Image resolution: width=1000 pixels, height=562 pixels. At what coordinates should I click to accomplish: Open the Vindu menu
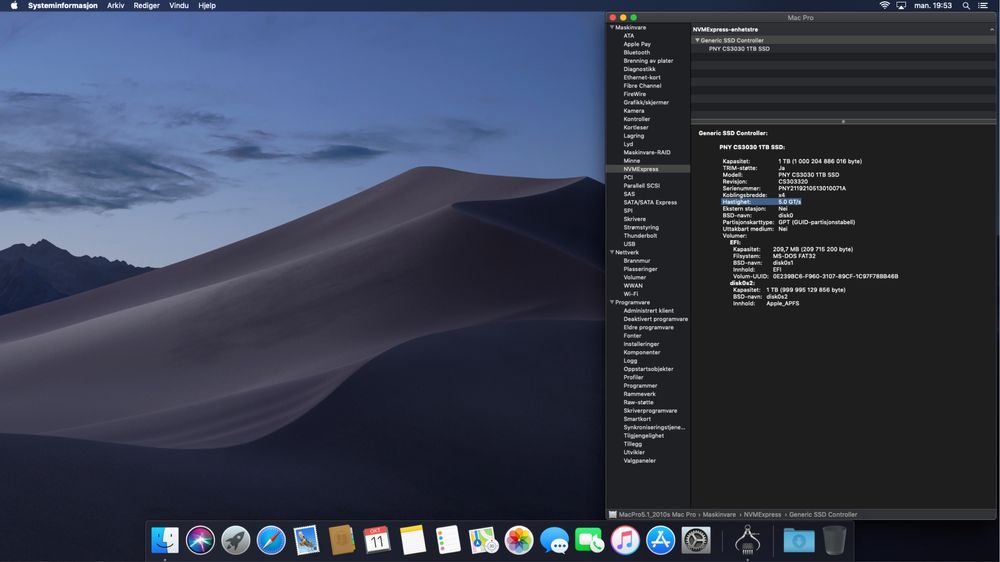coord(179,5)
